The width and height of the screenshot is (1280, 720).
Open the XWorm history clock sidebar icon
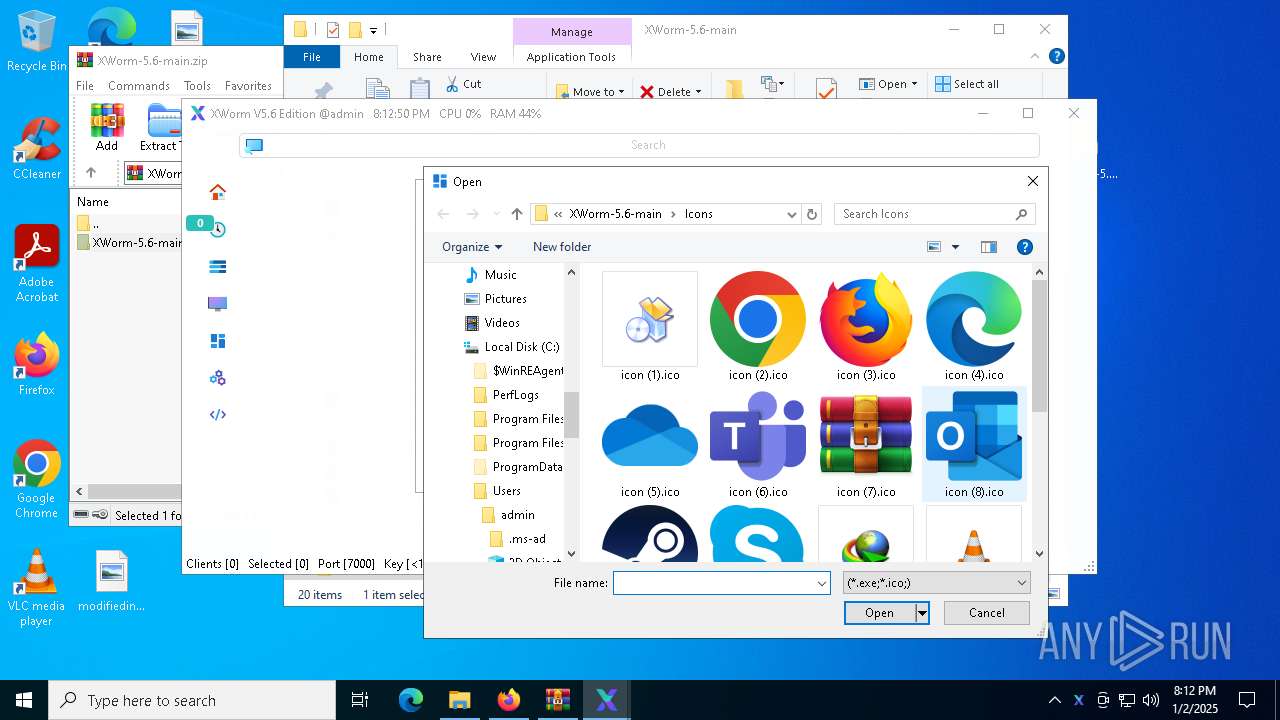[x=217, y=229]
